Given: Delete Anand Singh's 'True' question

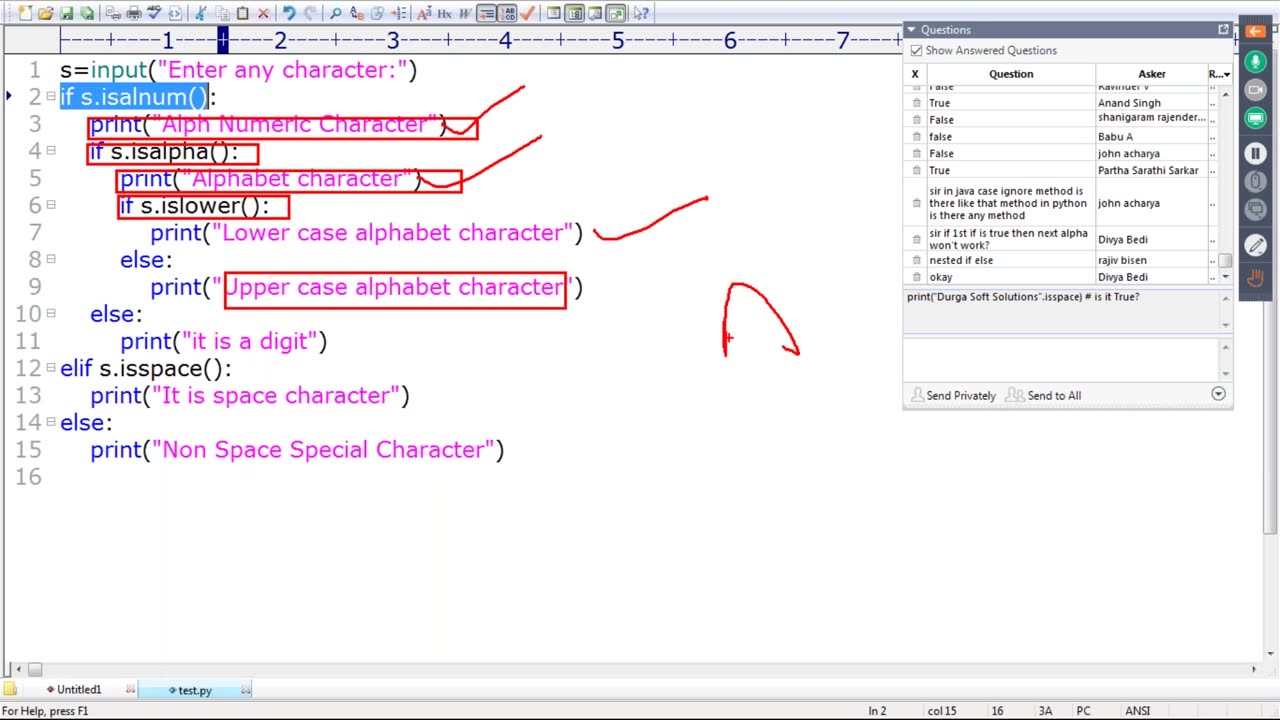Looking at the screenshot, I should click(x=916, y=103).
